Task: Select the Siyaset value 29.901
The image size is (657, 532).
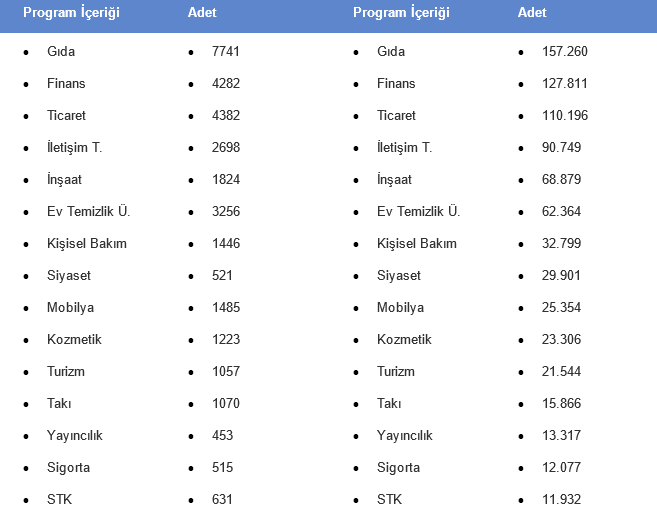Action: 561,275
